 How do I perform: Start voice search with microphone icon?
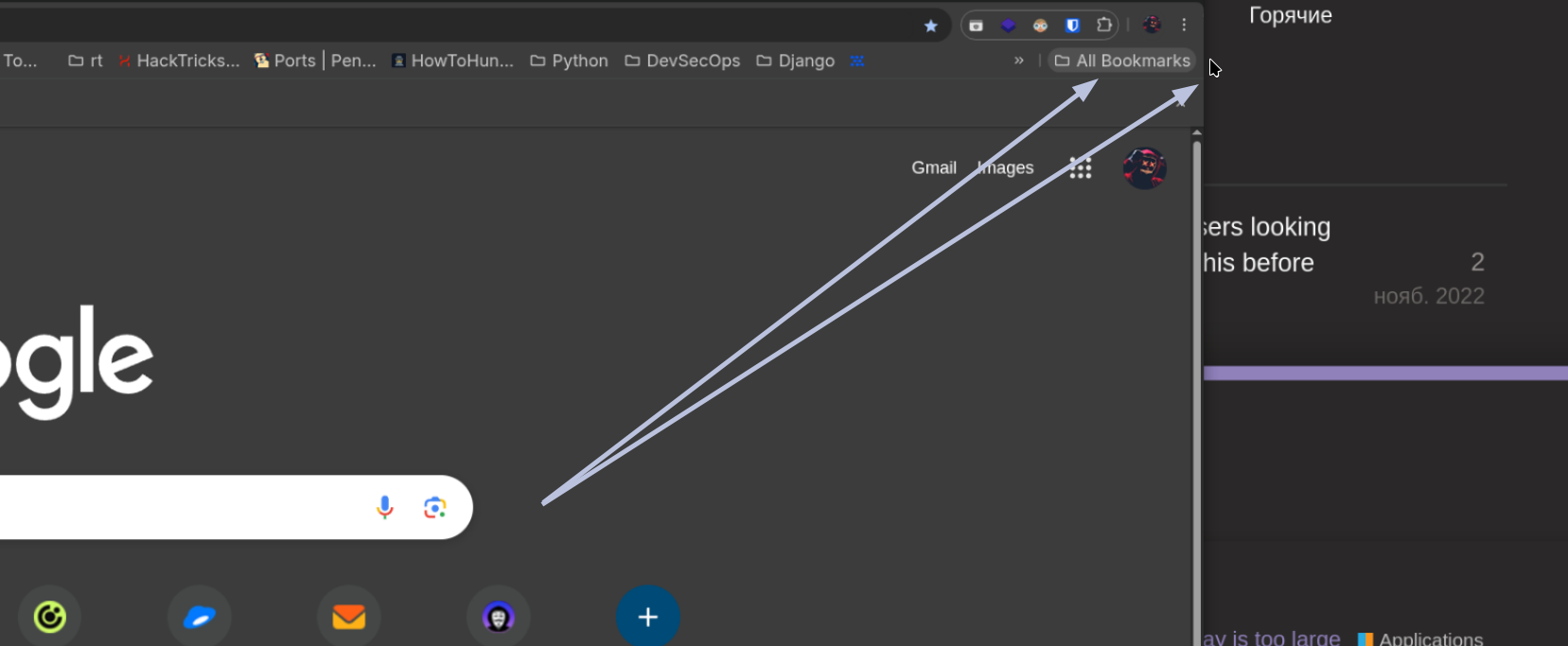click(x=384, y=508)
